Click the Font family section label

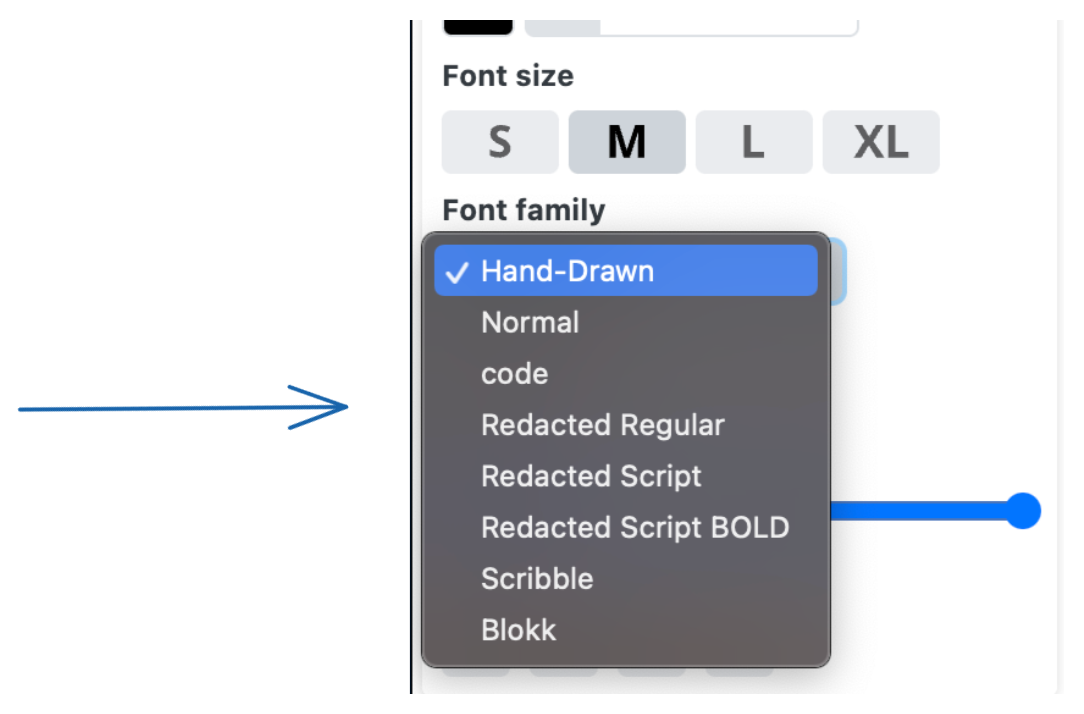click(x=523, y=209)
